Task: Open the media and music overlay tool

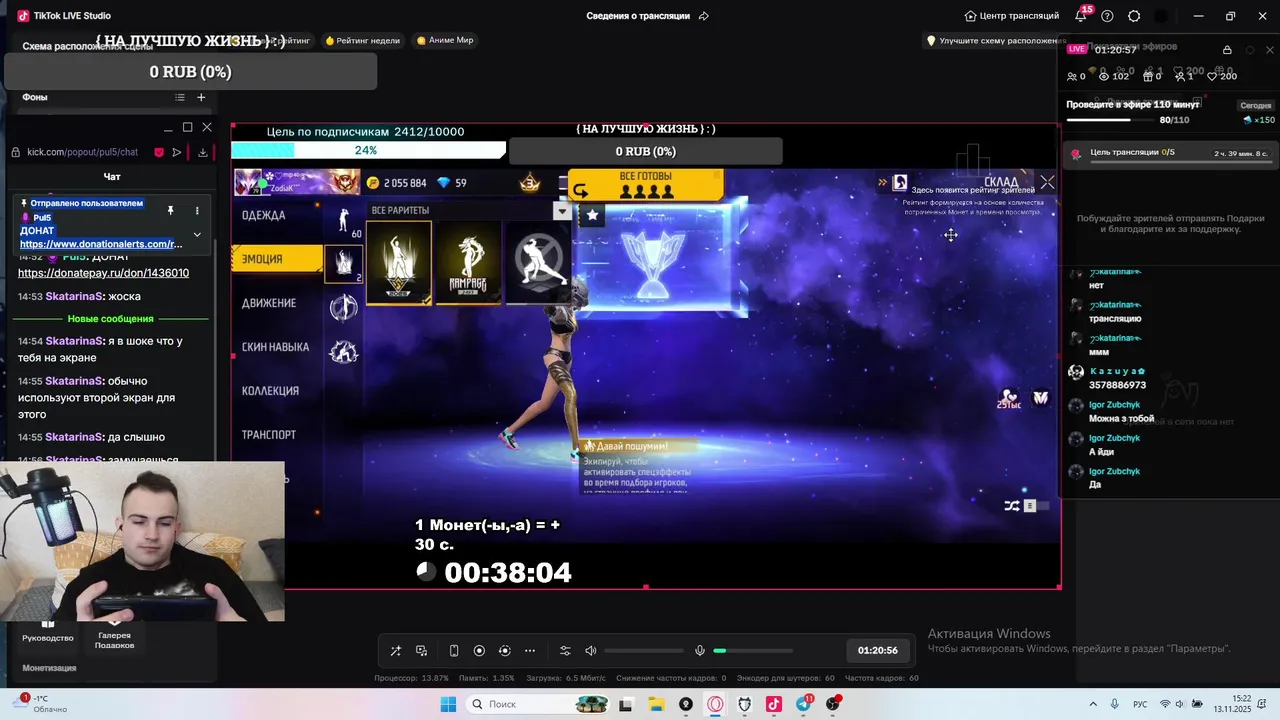Action: [422, 651]
